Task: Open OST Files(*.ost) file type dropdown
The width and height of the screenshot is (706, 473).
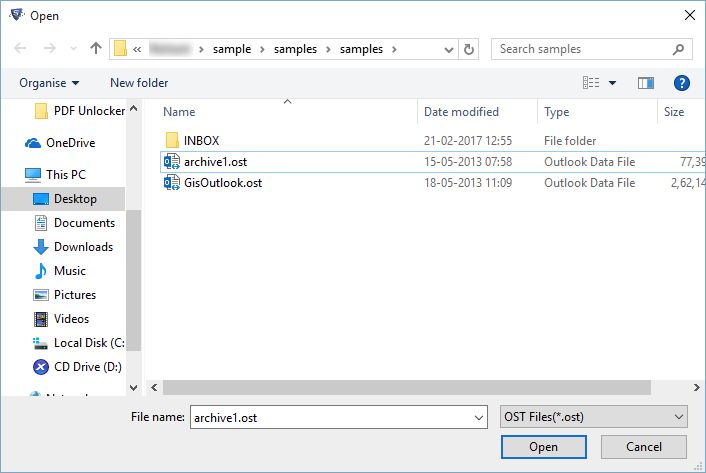Action: [593, 417]
